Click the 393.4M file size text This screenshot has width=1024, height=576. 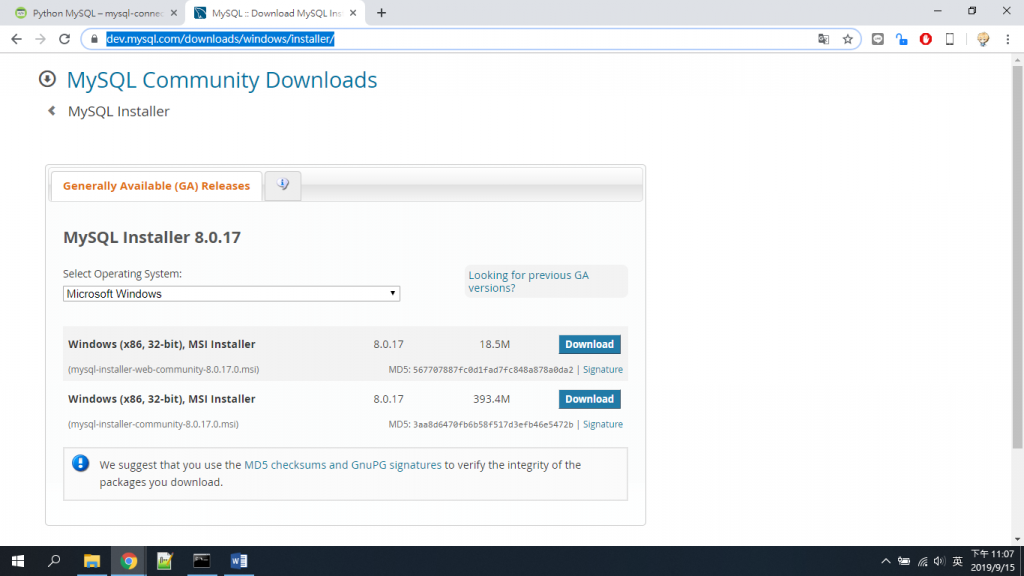click(491, 399)
